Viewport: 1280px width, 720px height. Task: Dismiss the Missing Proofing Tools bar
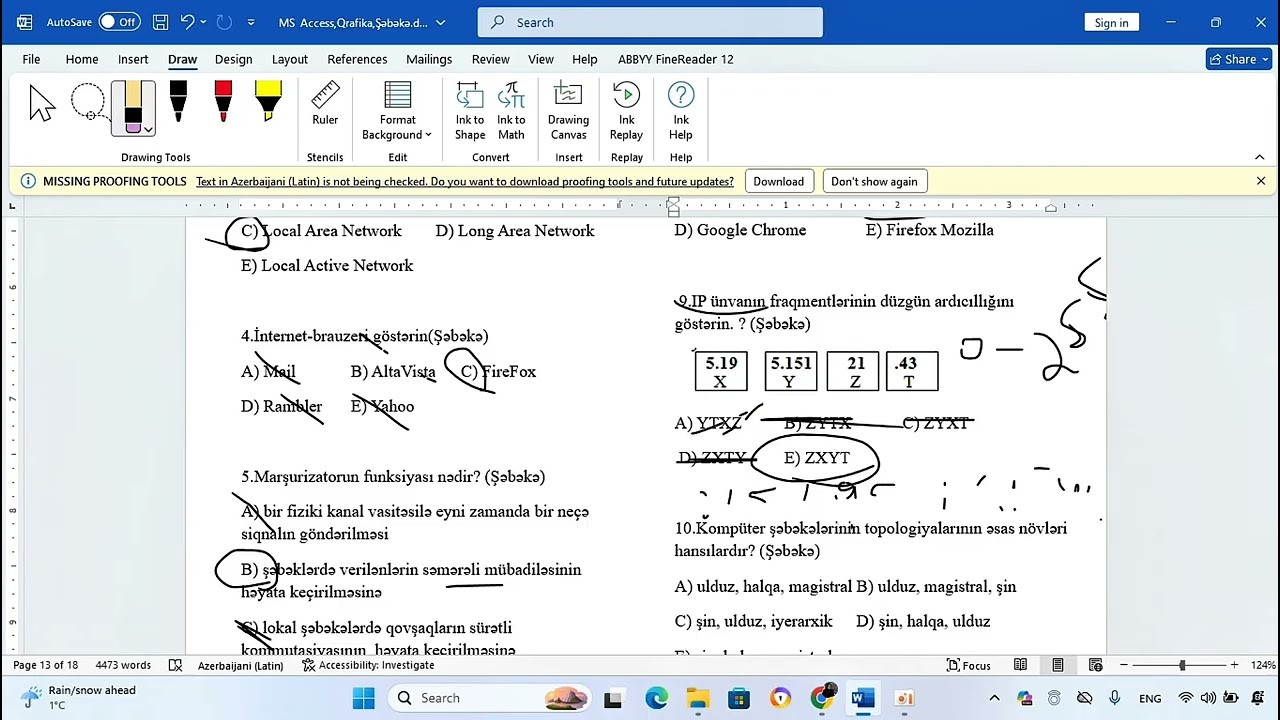(x=1261, y=181)
